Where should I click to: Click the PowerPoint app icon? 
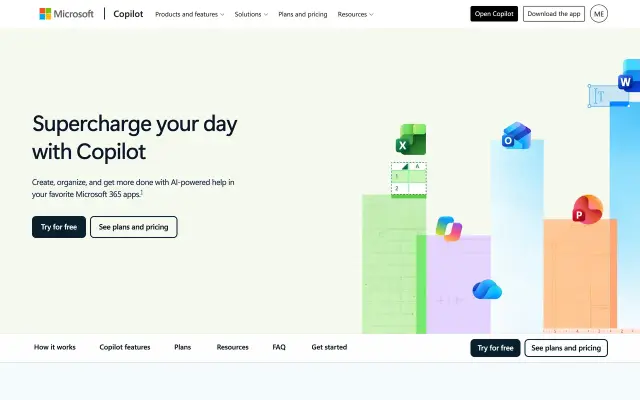(x=588, y=209)
